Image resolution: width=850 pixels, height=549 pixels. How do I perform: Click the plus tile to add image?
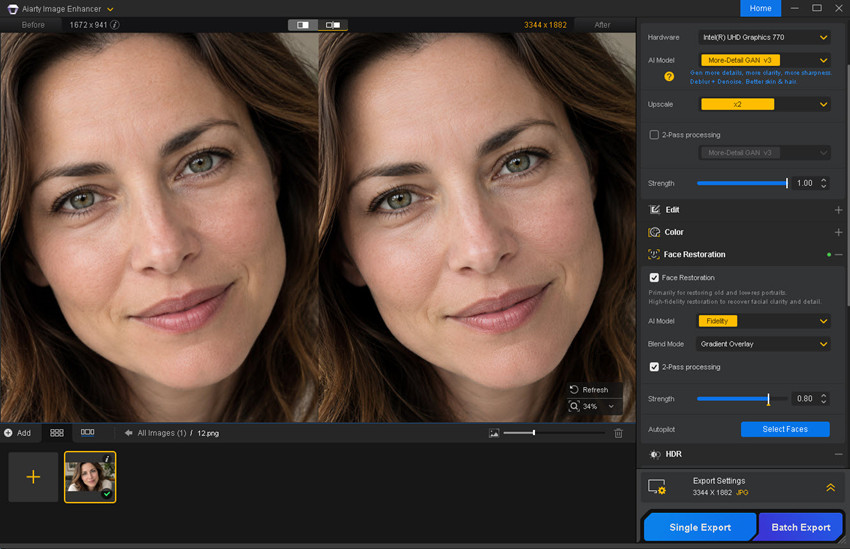(x=33, y=477)
